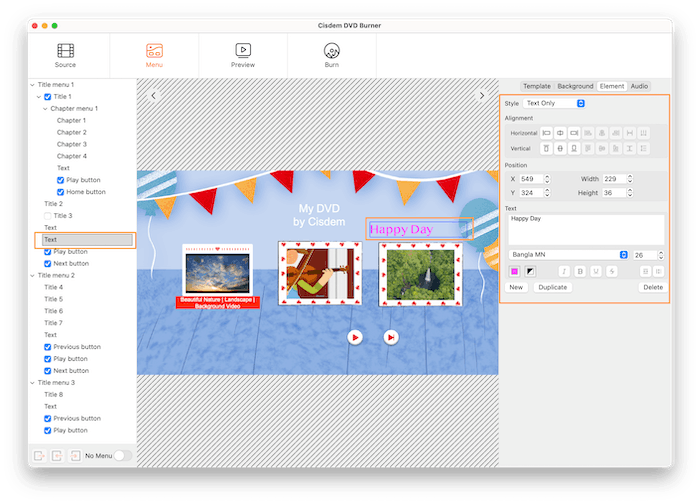Click the vertical align top icon
The height and width of the screenshot is (504, 700).
click(x=547, y=148)
